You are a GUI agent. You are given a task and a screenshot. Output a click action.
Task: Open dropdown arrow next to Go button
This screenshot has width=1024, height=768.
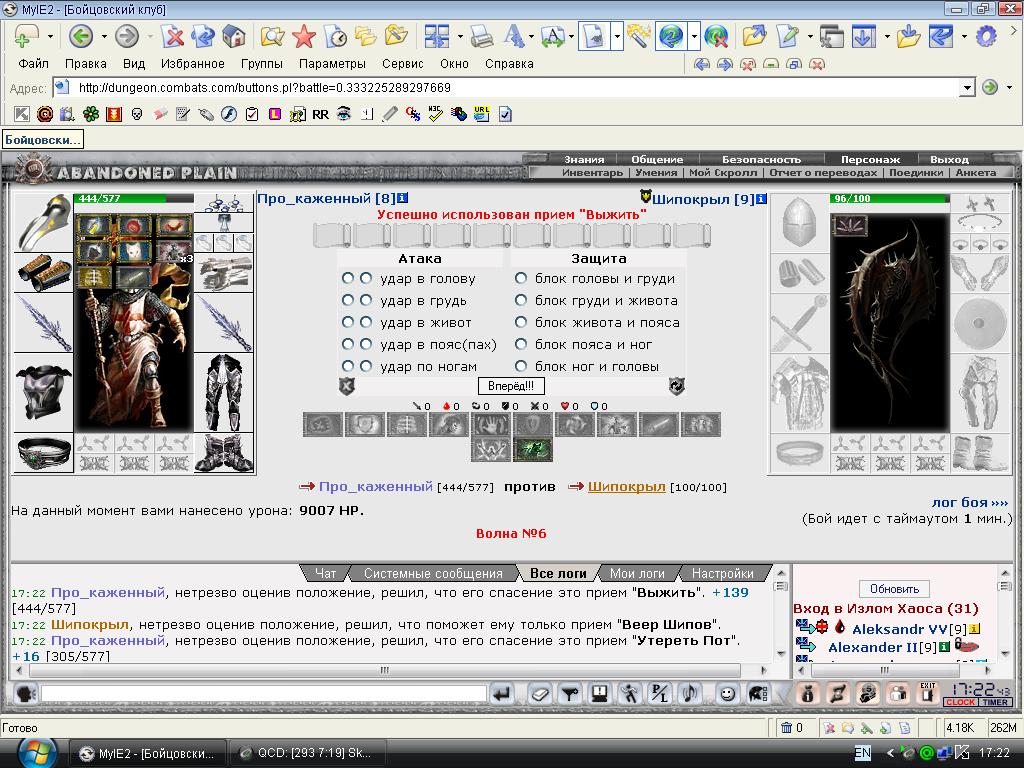(1010, 87)
